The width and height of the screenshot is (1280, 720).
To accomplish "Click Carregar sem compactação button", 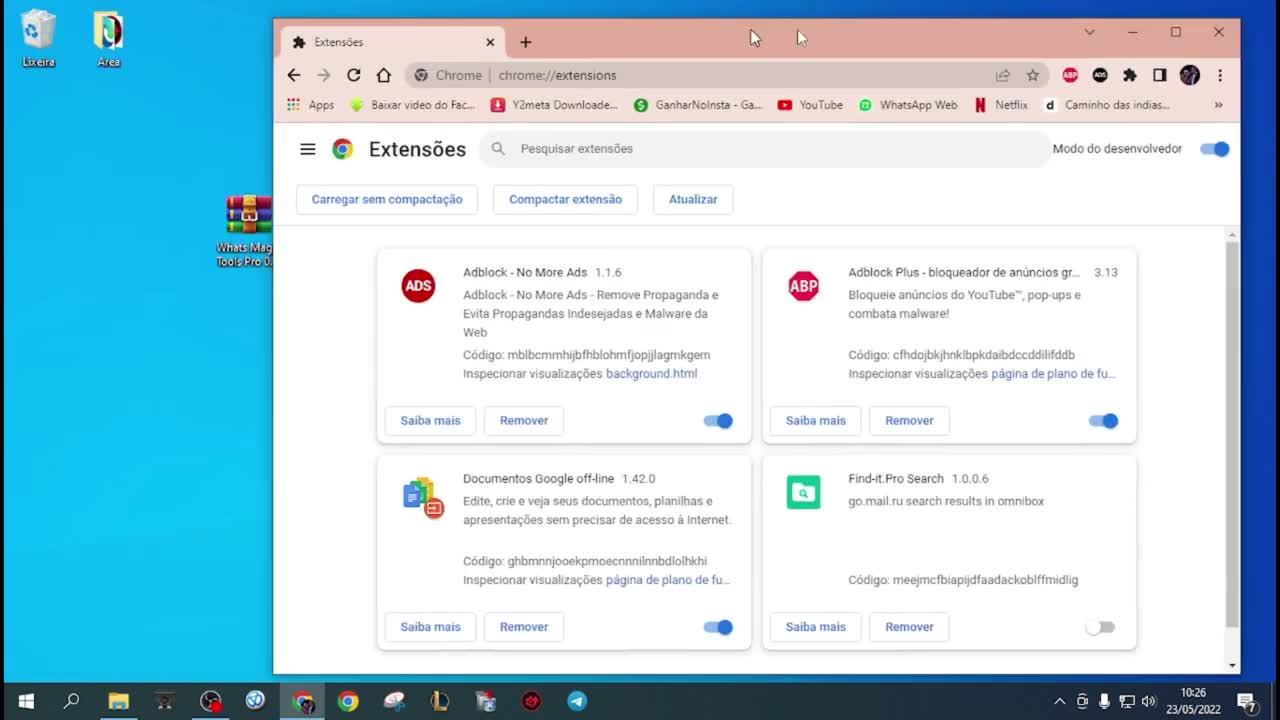I will point(387,199).
